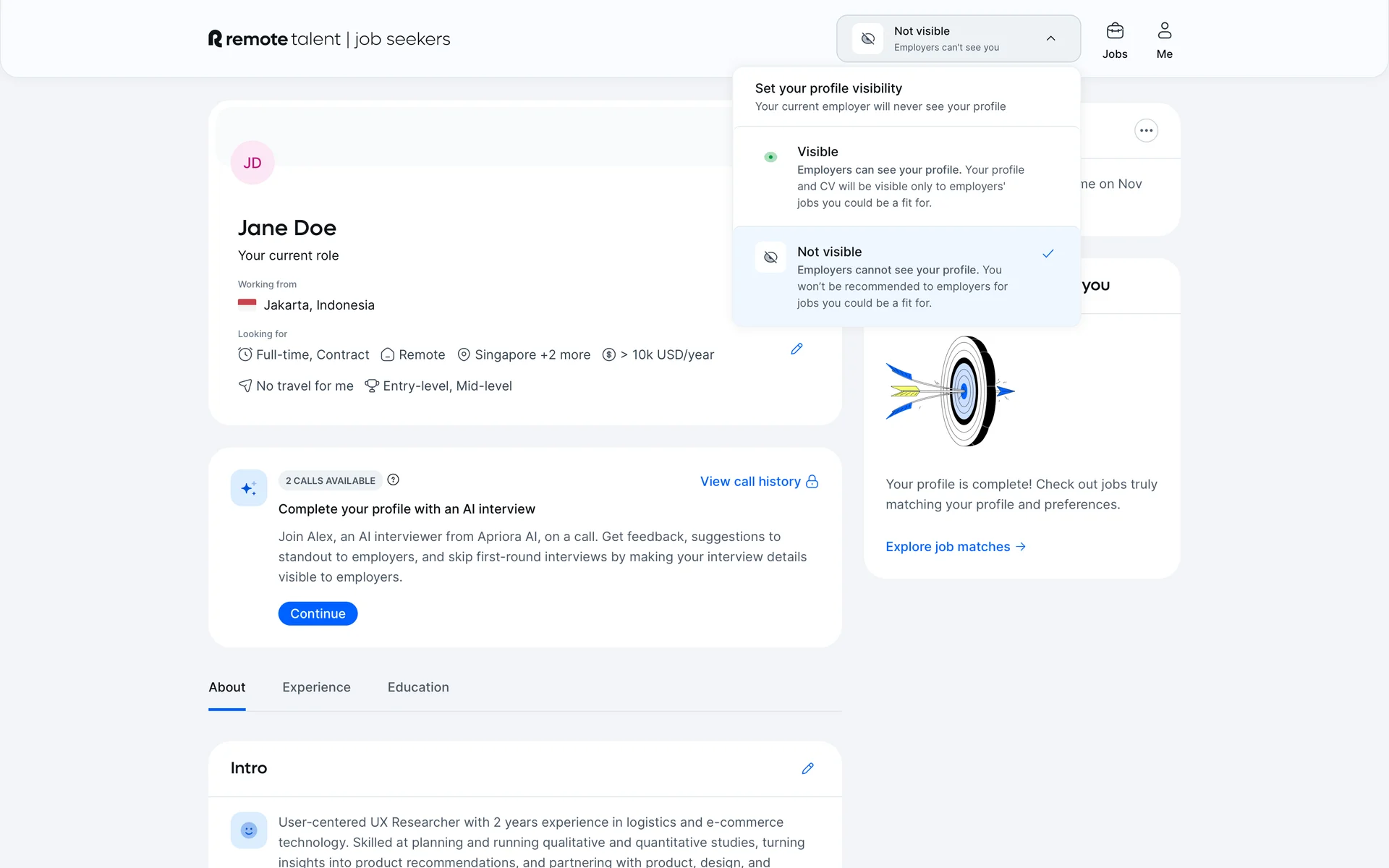
Task: Switch to the Experience tab
Action: [x=316, y=687]
